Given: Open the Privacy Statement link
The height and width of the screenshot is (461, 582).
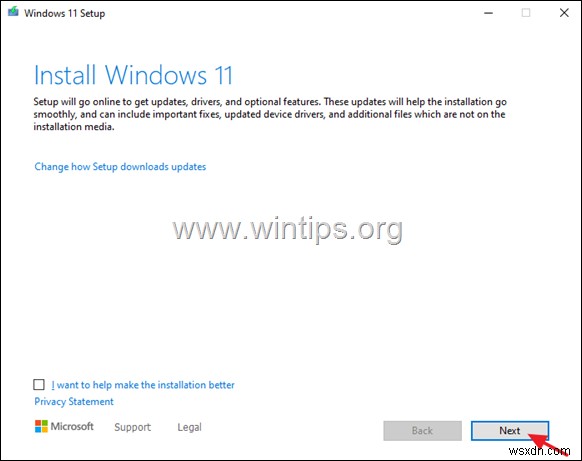Looking at the screenshot, I should pos(74,402).
